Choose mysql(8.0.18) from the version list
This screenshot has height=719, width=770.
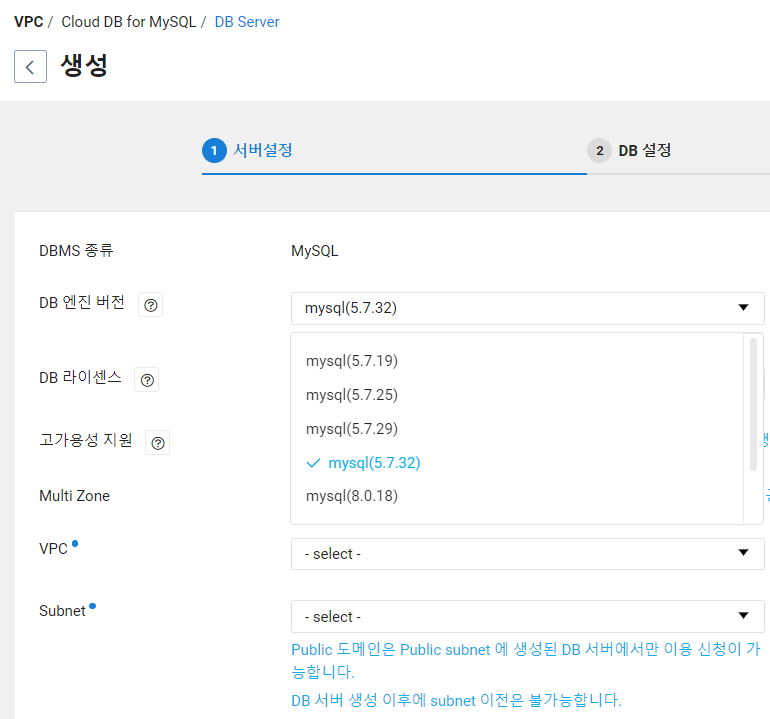tap(352, 496)
